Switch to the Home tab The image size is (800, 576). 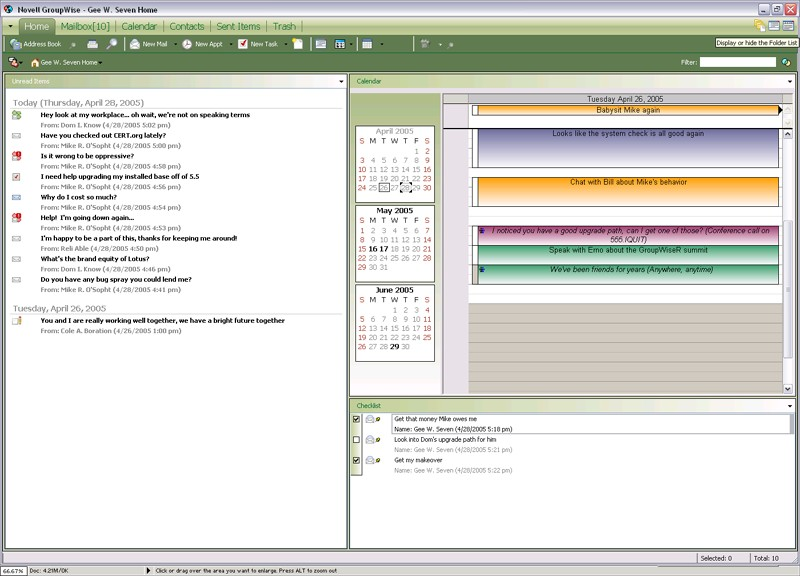point(37,27)
